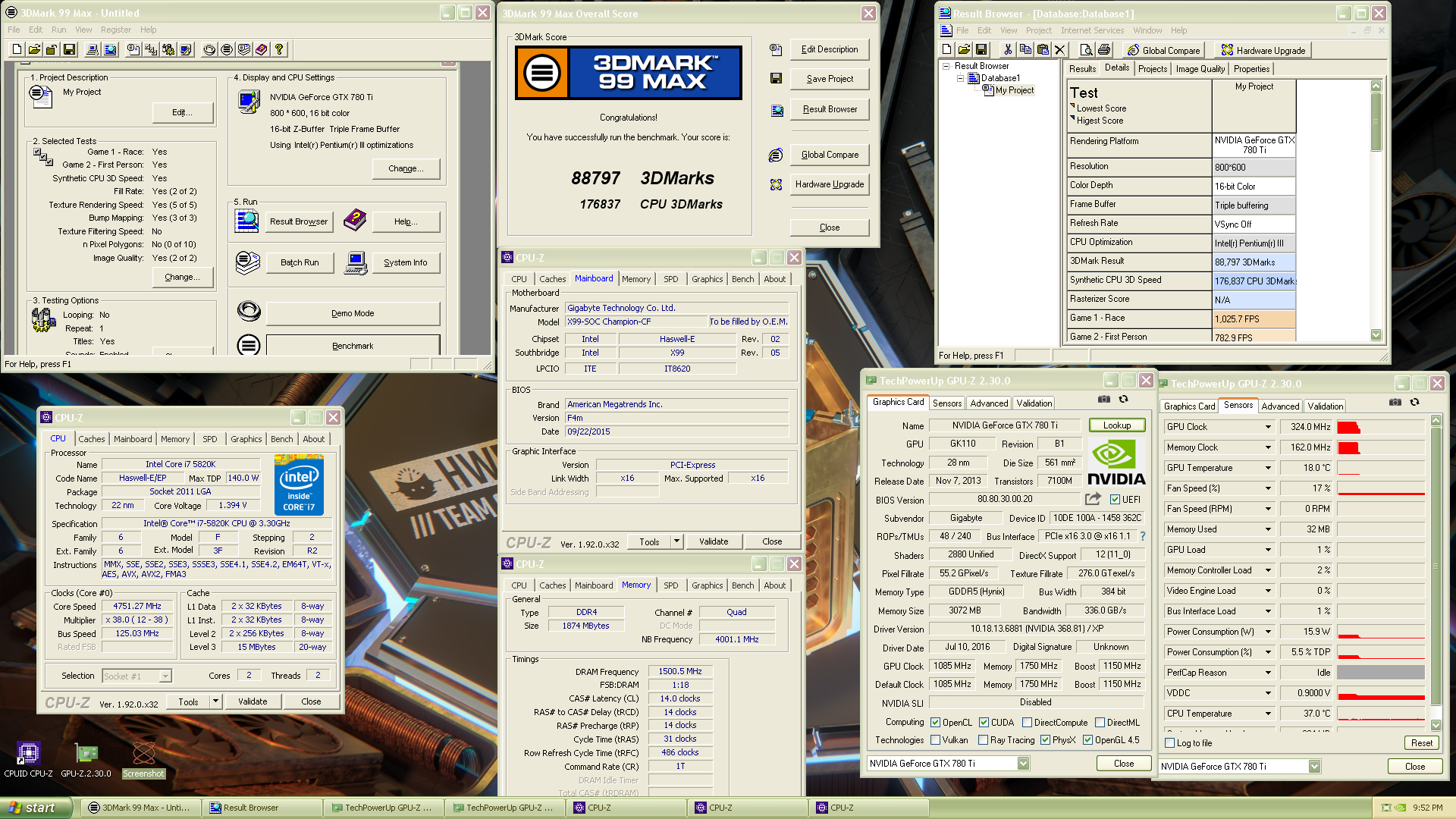Click Delete X icon in Result Browser toolbar
Image resolution: width=1456 pixels, height=819 pixels.
(1060, 50)
